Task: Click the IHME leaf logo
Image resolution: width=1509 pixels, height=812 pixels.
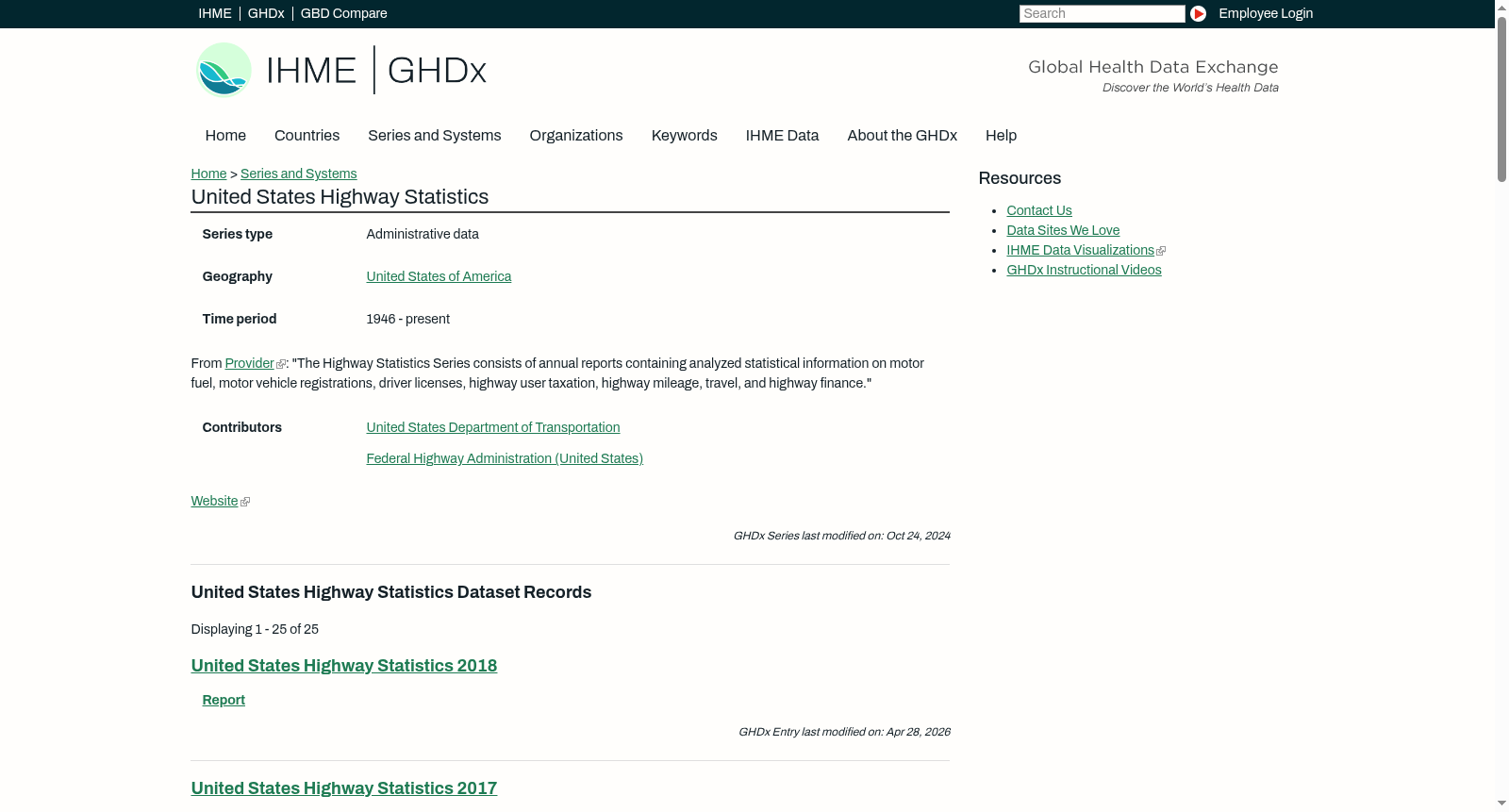Action: (x=224, y=70)
